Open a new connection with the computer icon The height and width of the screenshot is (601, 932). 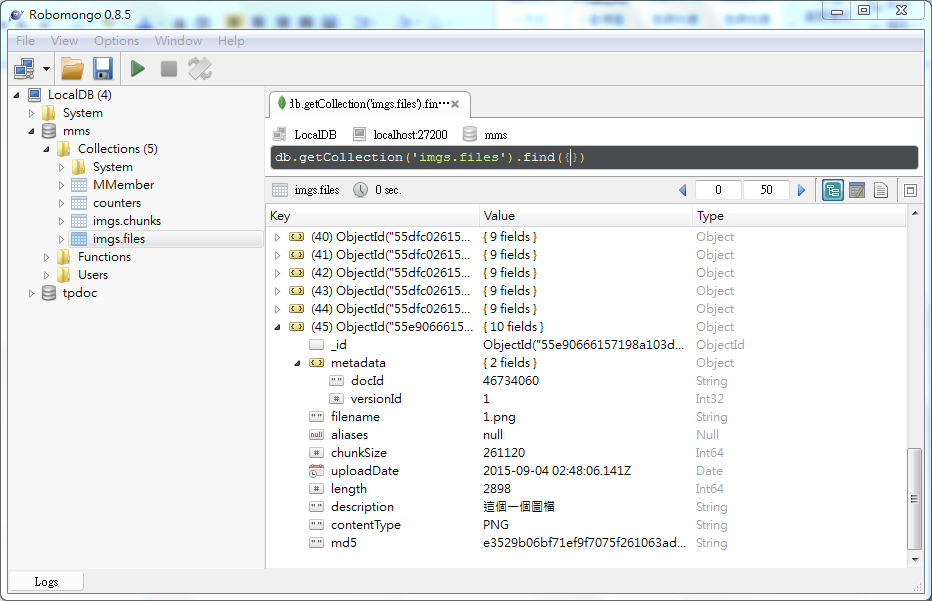tap(23, 68)
